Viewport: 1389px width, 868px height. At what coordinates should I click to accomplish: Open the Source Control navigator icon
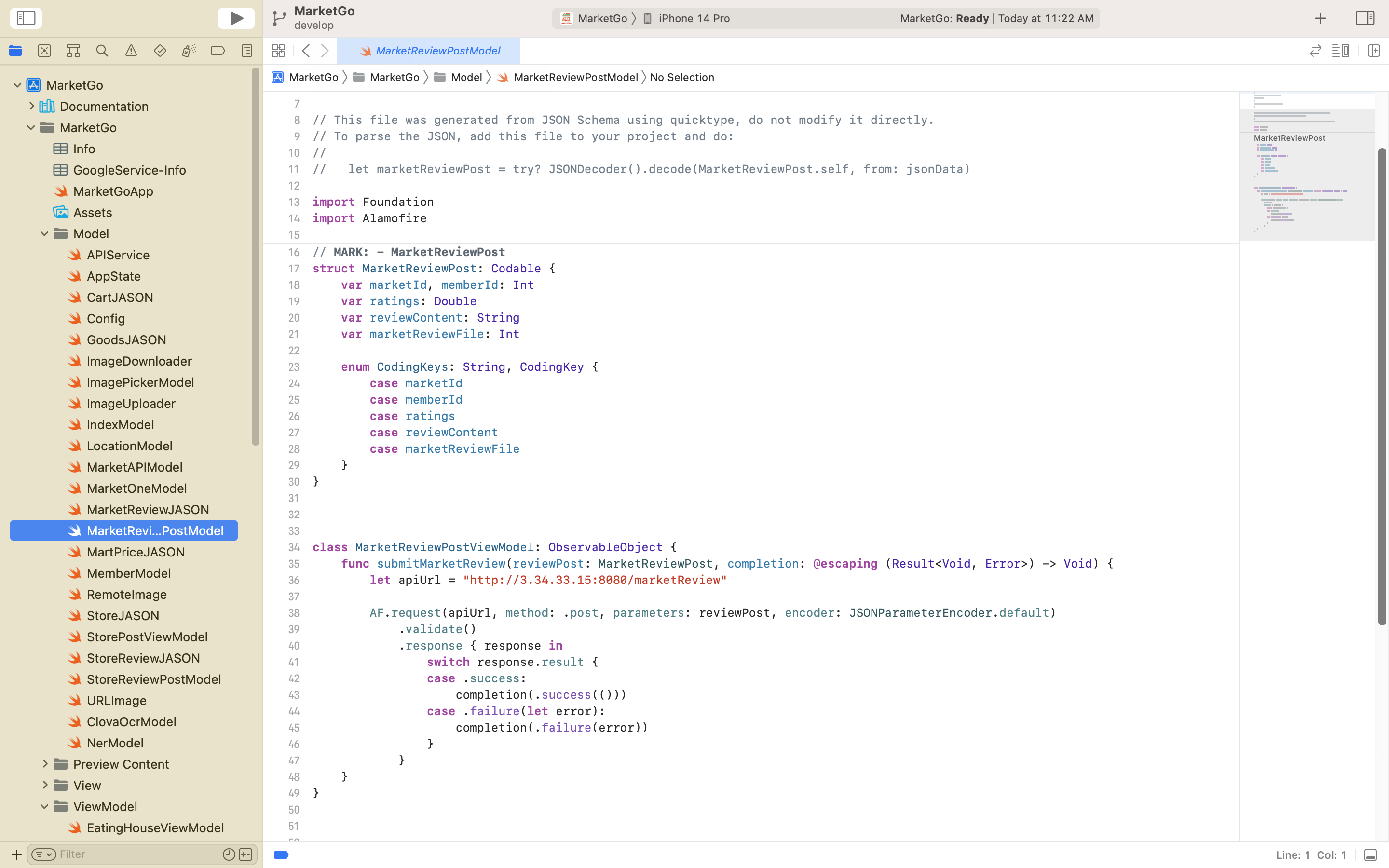click(44, 51)
